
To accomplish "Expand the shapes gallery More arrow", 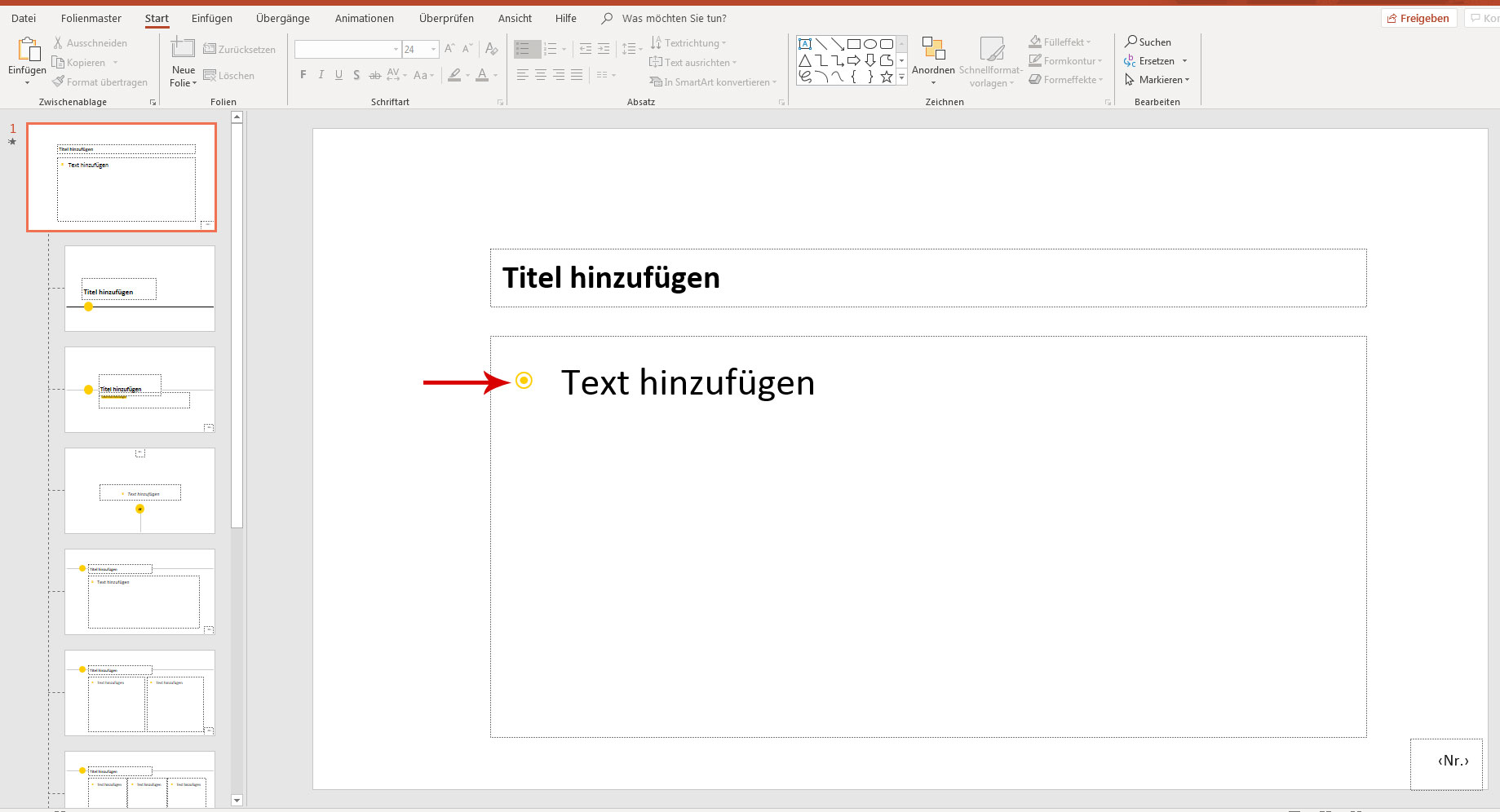I will point(901,77).
